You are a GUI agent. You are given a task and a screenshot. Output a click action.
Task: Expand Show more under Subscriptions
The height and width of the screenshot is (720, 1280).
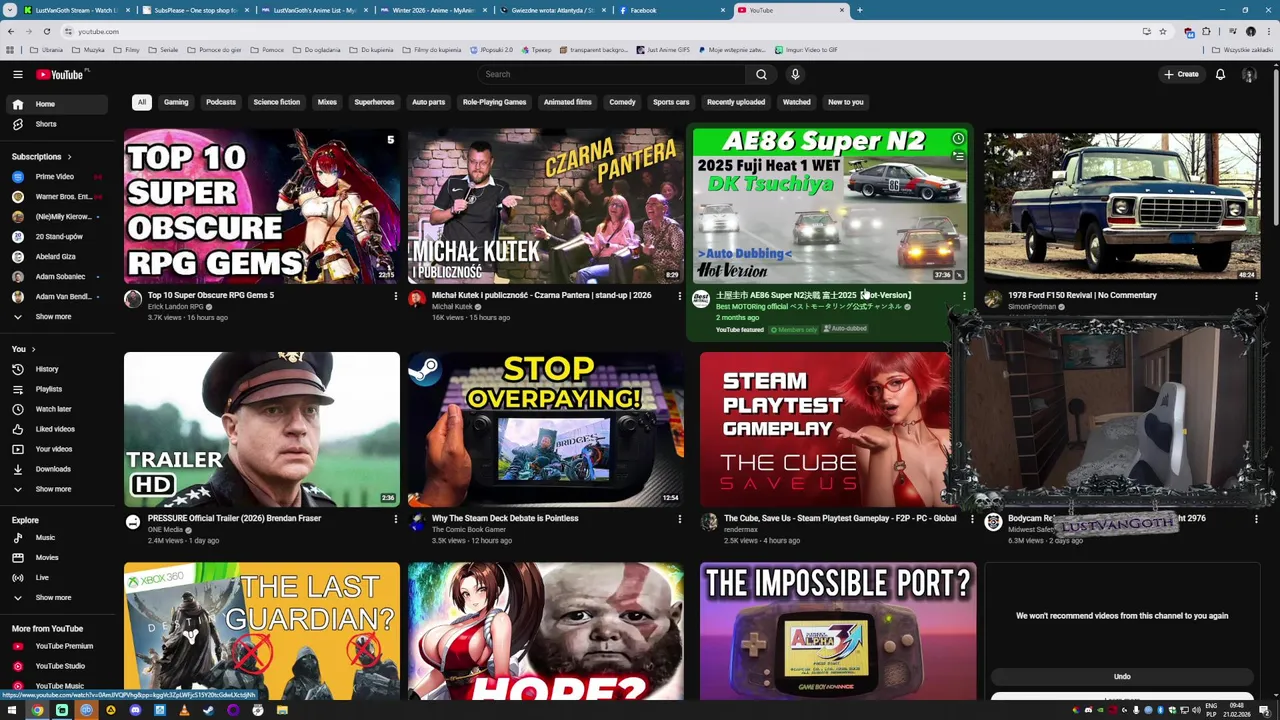56,317
